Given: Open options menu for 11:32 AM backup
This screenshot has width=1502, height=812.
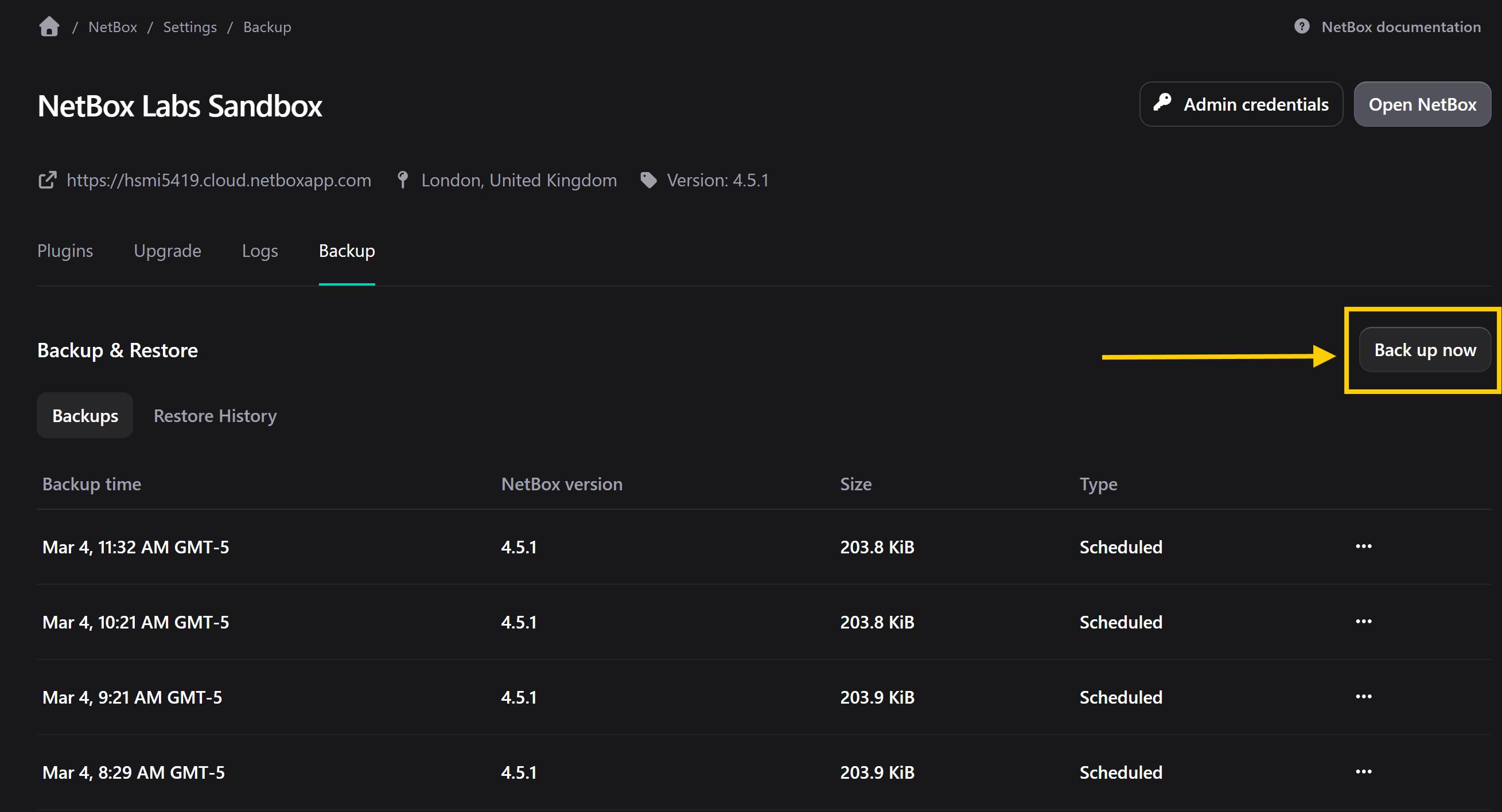Looking at the screenshot, I should 1363,546.
